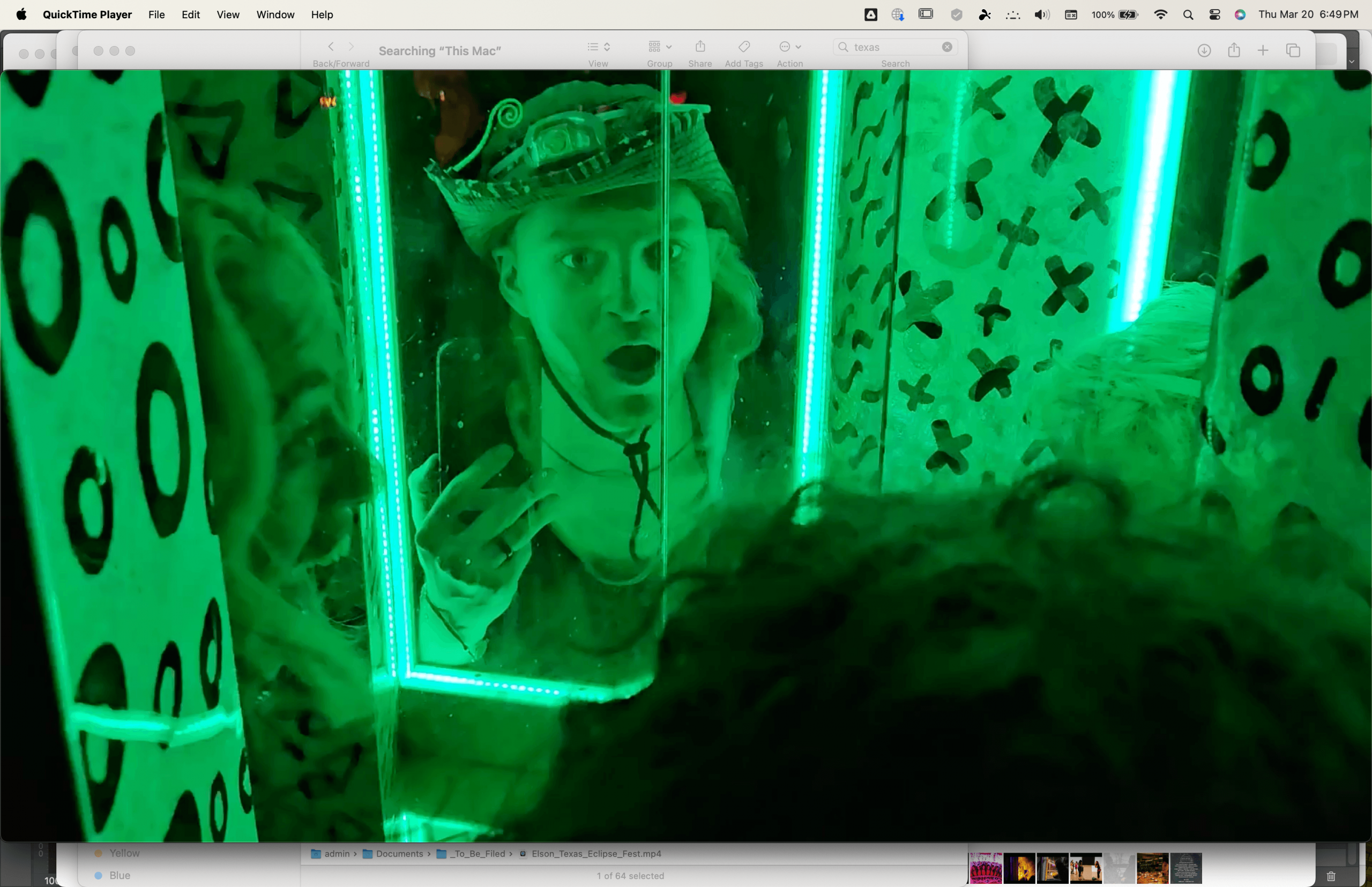
Task: Click the plus new tab icon
Action: [1263, 51]
